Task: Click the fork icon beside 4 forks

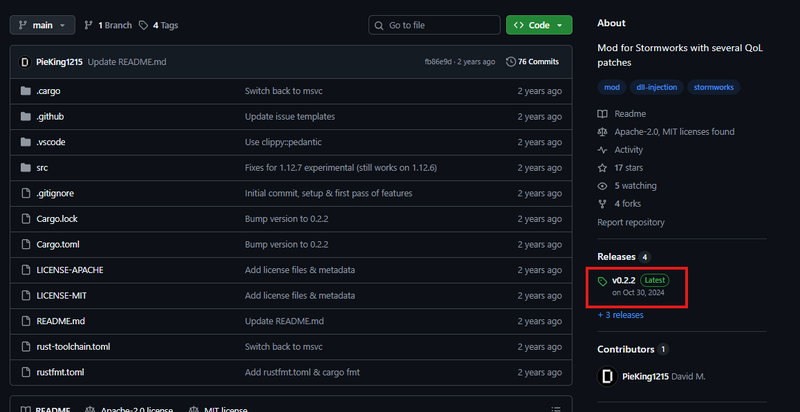Action: pos(603,203)
